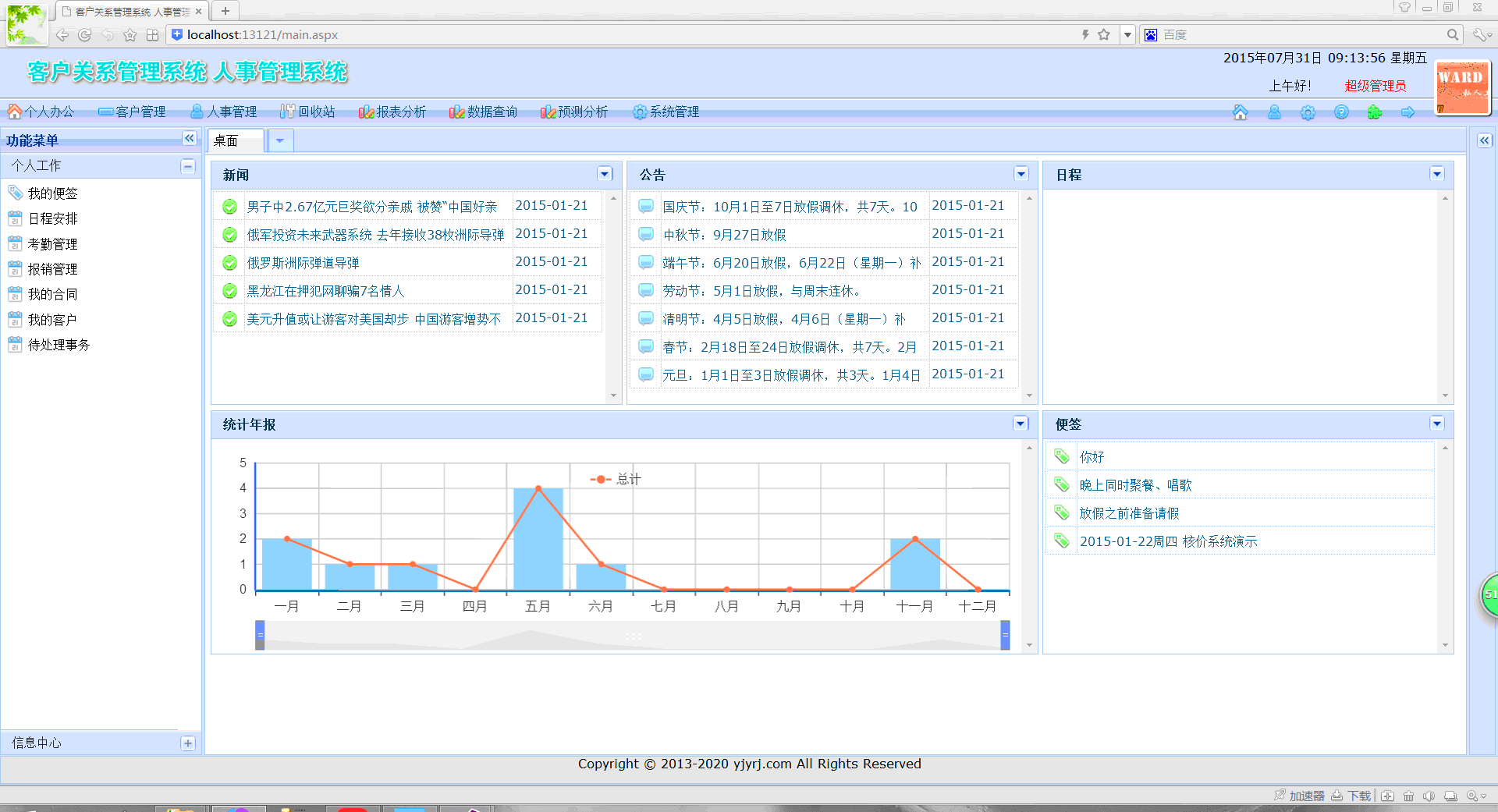
Task: Expand the 信息中心 section
Action: click(x=187, y=743)
